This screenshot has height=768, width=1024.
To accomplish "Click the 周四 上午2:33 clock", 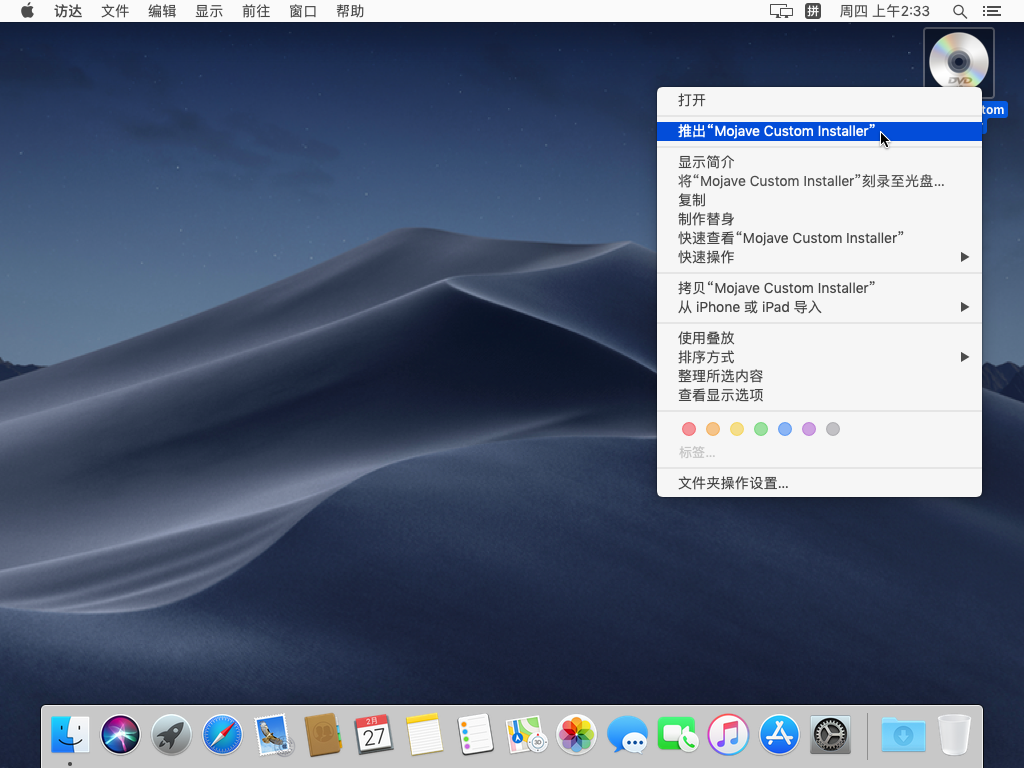I will pyautogui.click(x=884, y=11).
